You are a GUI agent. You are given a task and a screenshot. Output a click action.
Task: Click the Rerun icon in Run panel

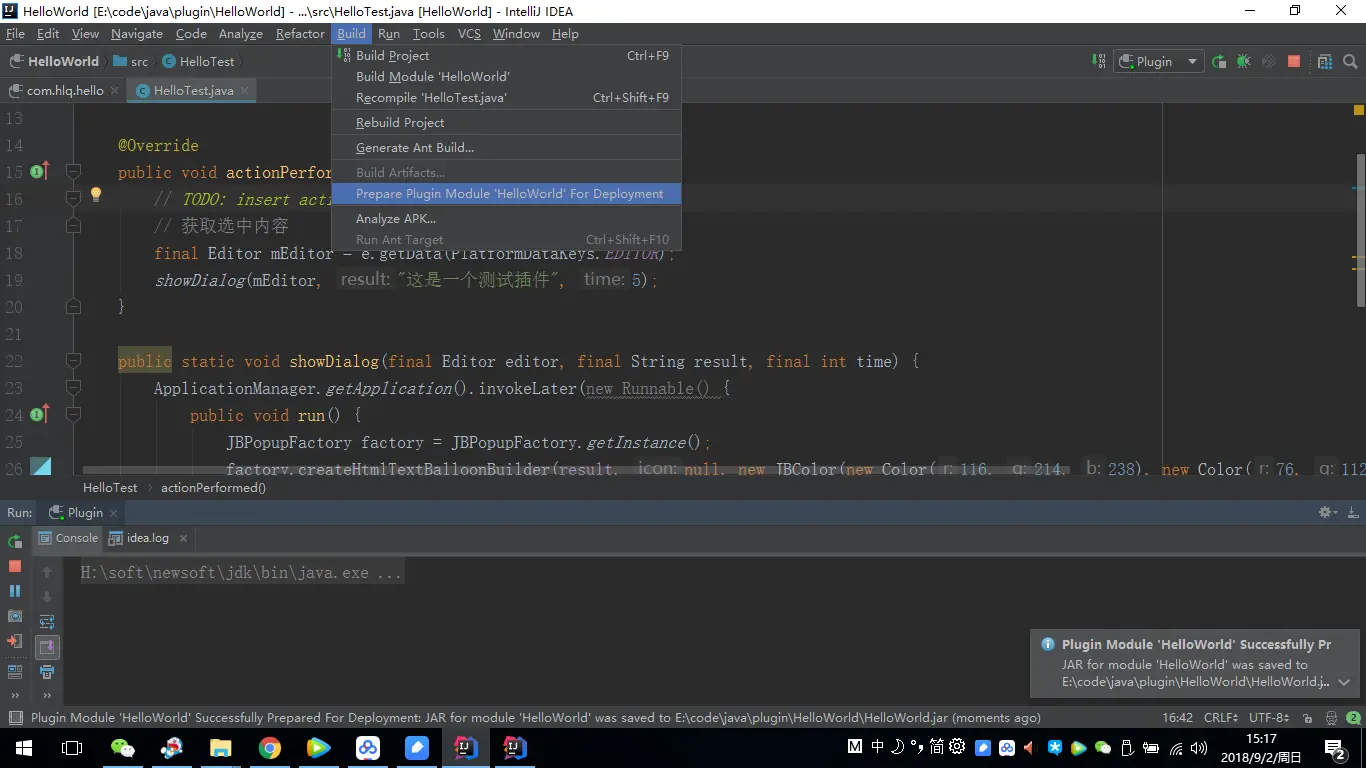pos(15,542)
